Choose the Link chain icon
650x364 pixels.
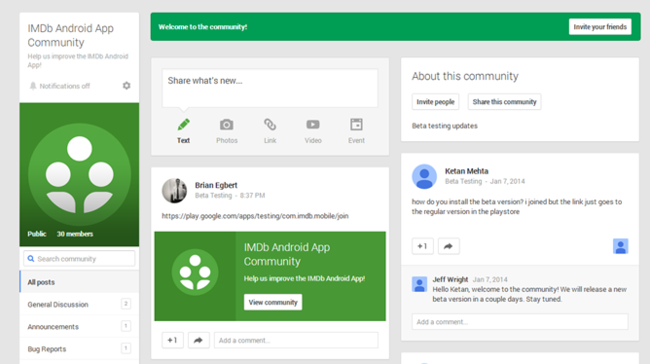click(270, 124)
